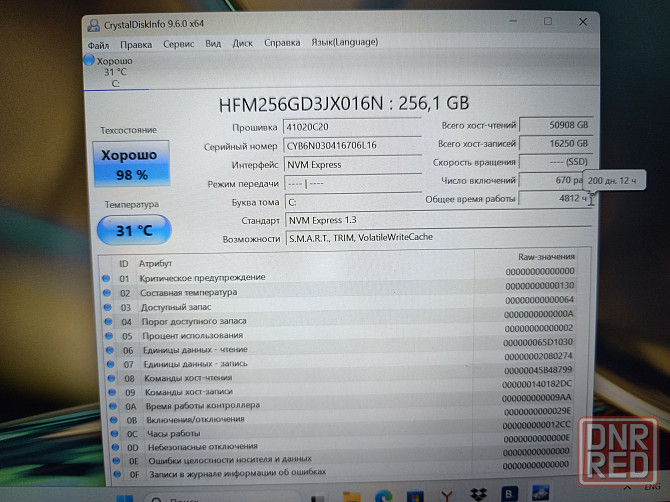Select the Доступный запас attribute text
This screenshot has width=670, height=502.
click(x=176, y=307)
